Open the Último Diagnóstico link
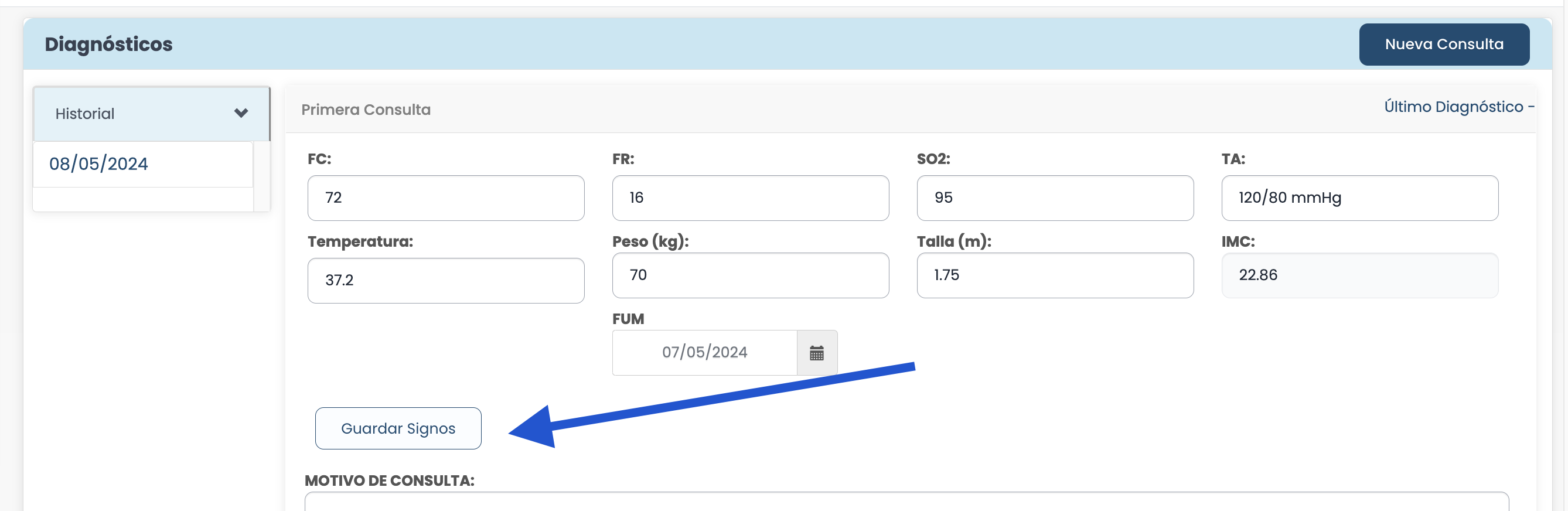The width and height of the screenshot is (1568, 511). (x=1458, y=107)
